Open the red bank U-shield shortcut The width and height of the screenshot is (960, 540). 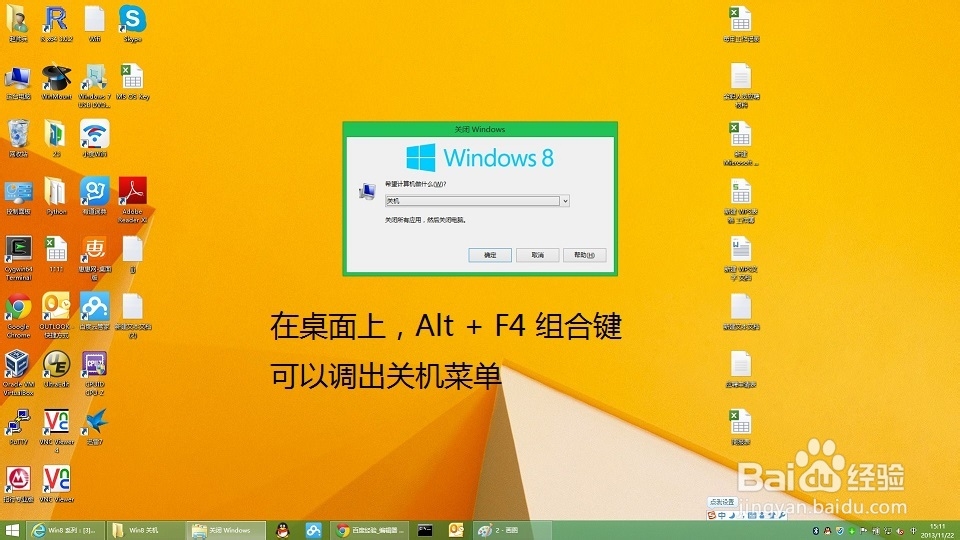pos(18,484)
